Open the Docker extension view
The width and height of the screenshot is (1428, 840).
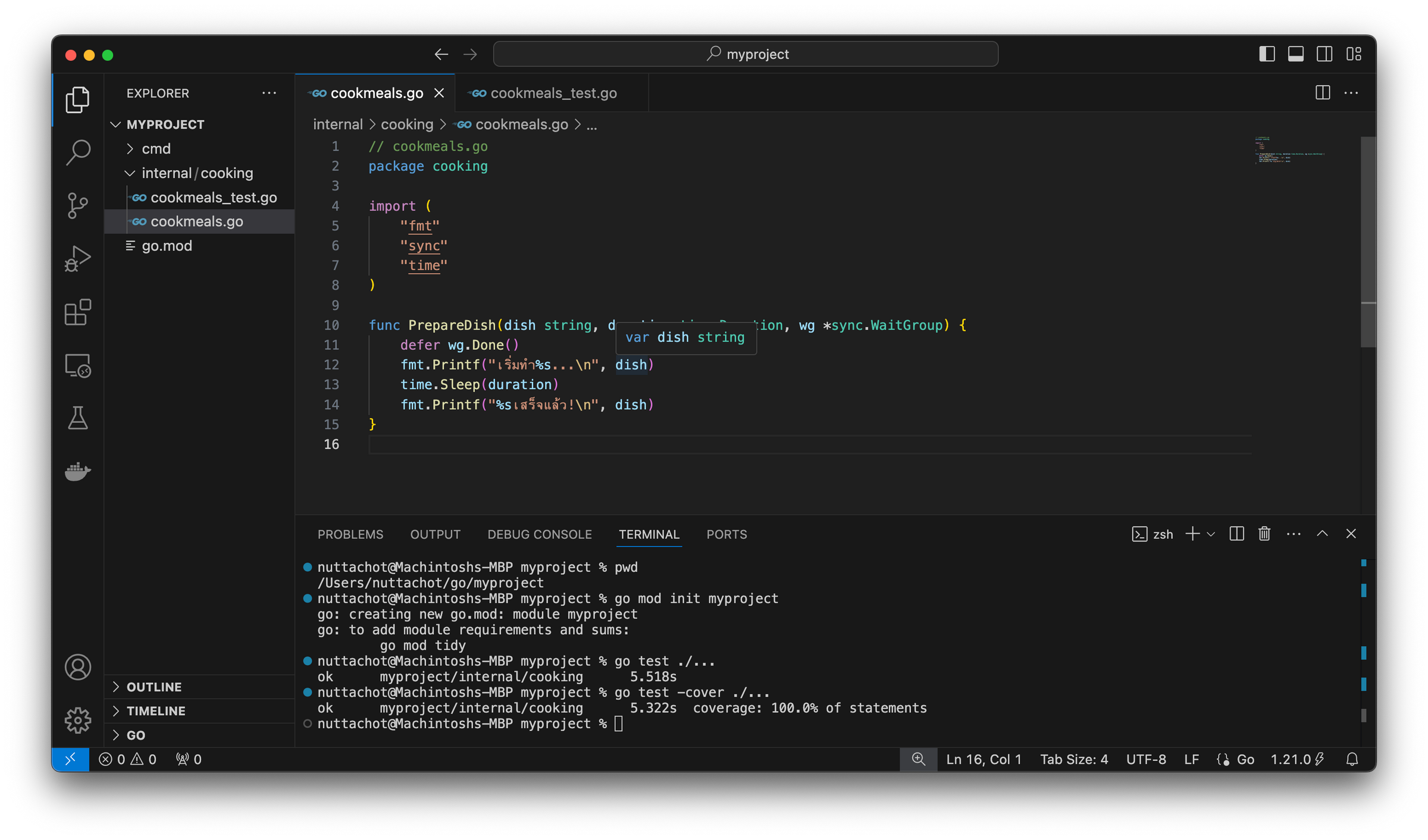tap(77, 471)
